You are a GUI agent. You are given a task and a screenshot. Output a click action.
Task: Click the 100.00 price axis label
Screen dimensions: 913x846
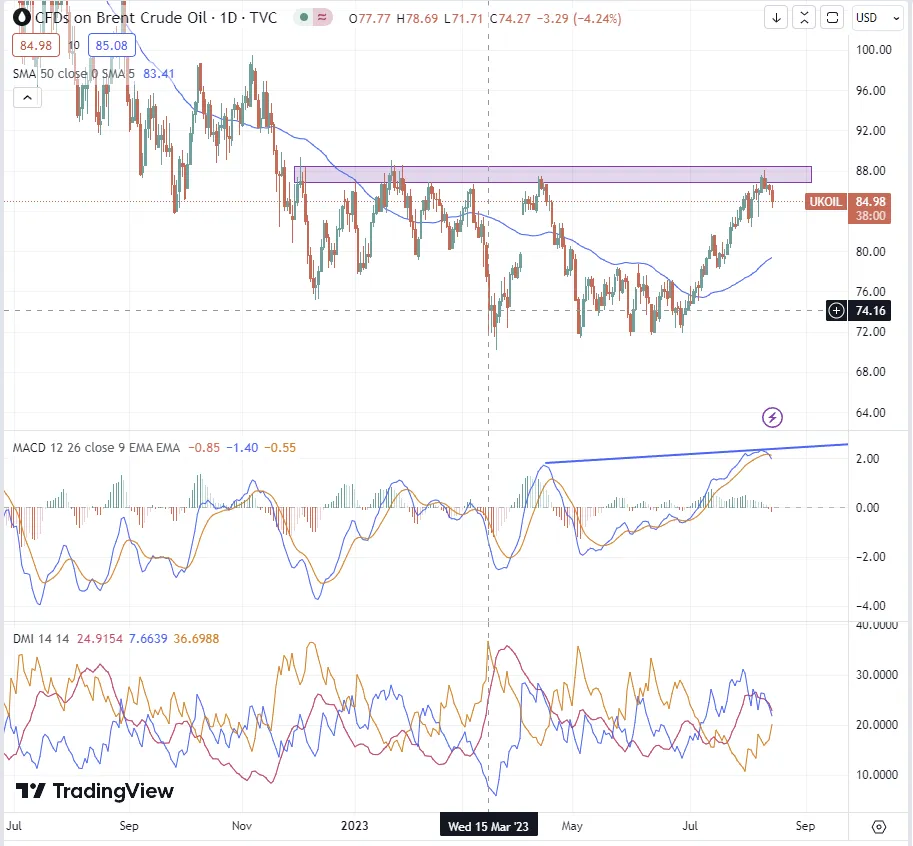[x=873, y=49]
